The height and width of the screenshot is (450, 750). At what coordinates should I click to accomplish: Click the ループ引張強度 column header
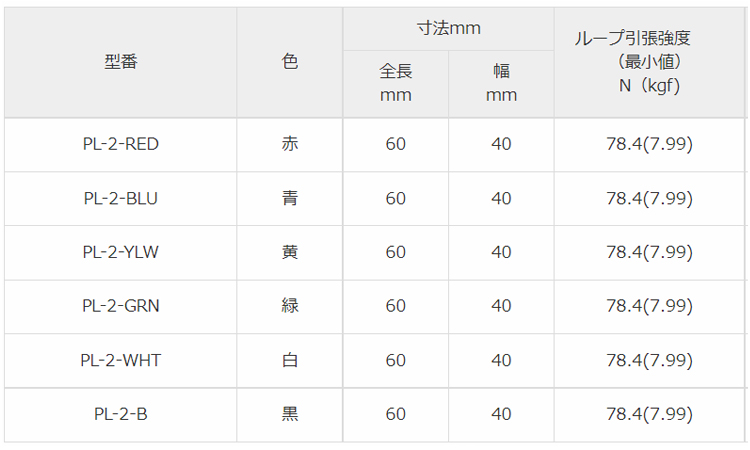point(647,62)
